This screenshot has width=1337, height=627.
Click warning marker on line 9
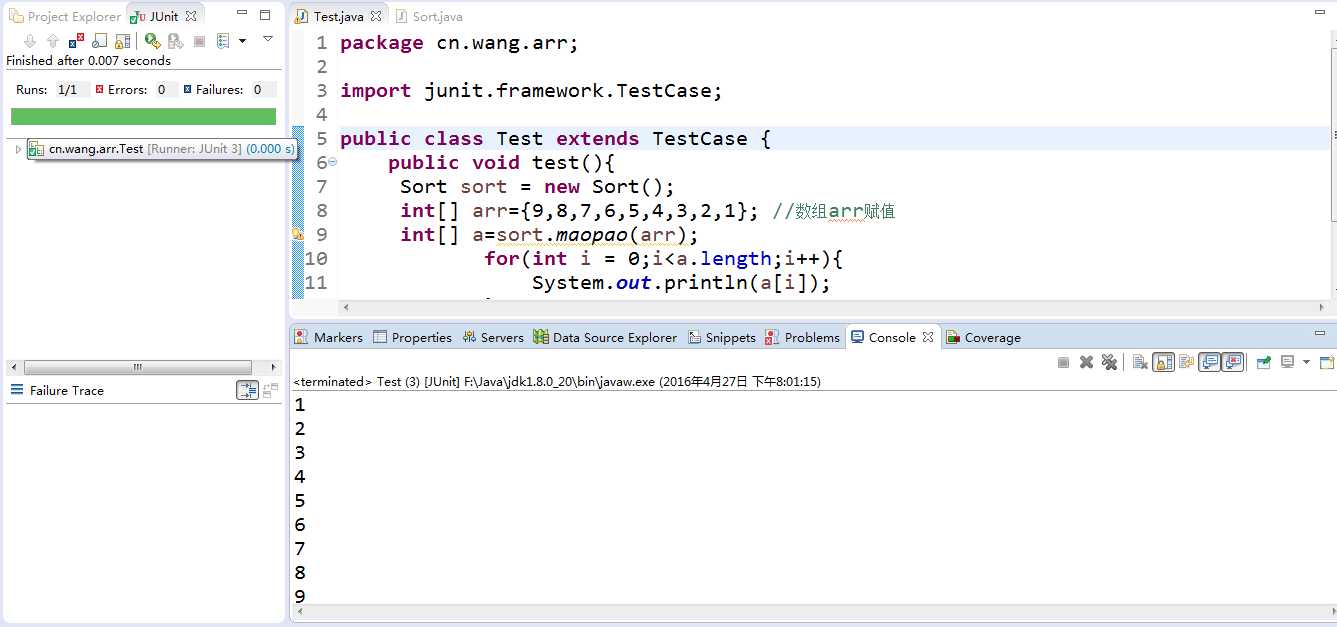tap(297, 233)
